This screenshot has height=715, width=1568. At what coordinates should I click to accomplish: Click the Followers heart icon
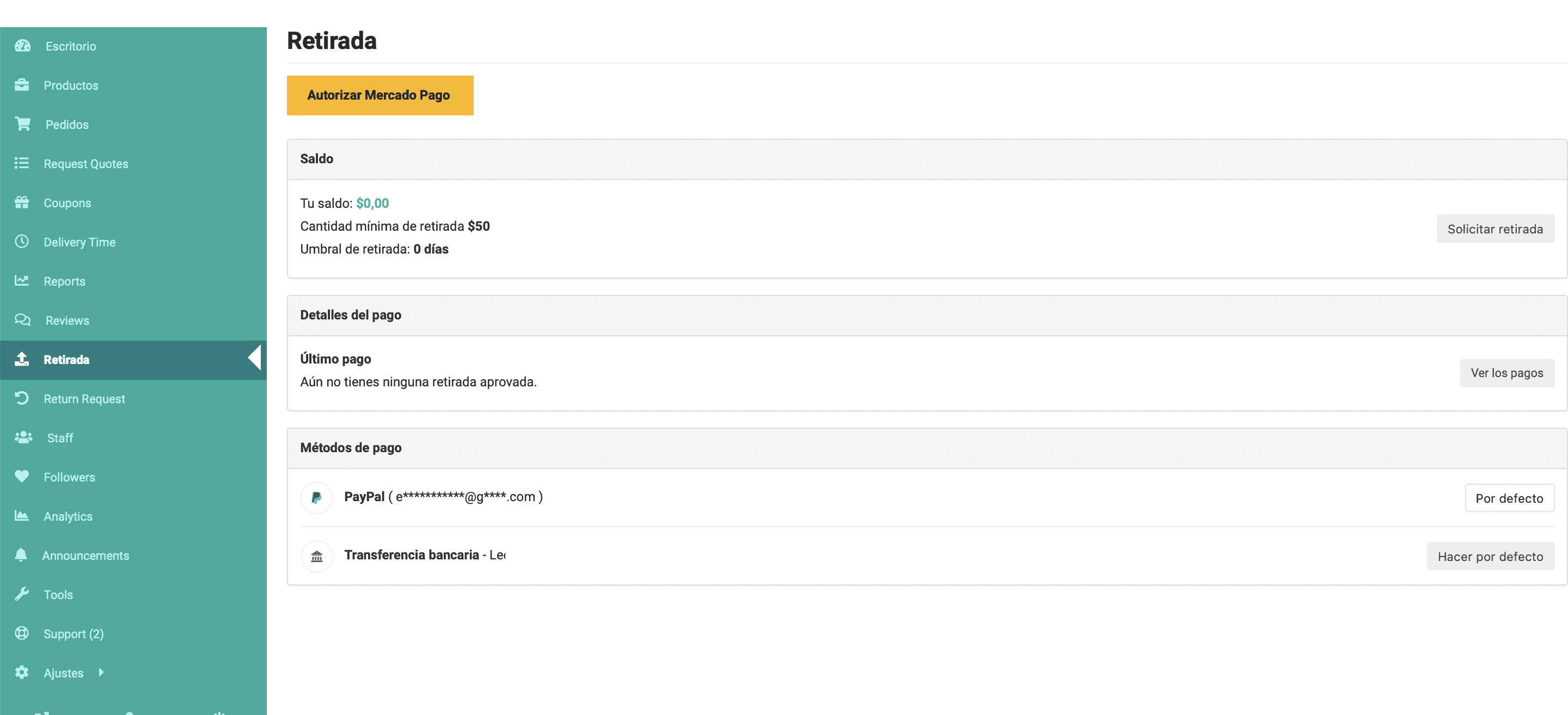[22, 477]
